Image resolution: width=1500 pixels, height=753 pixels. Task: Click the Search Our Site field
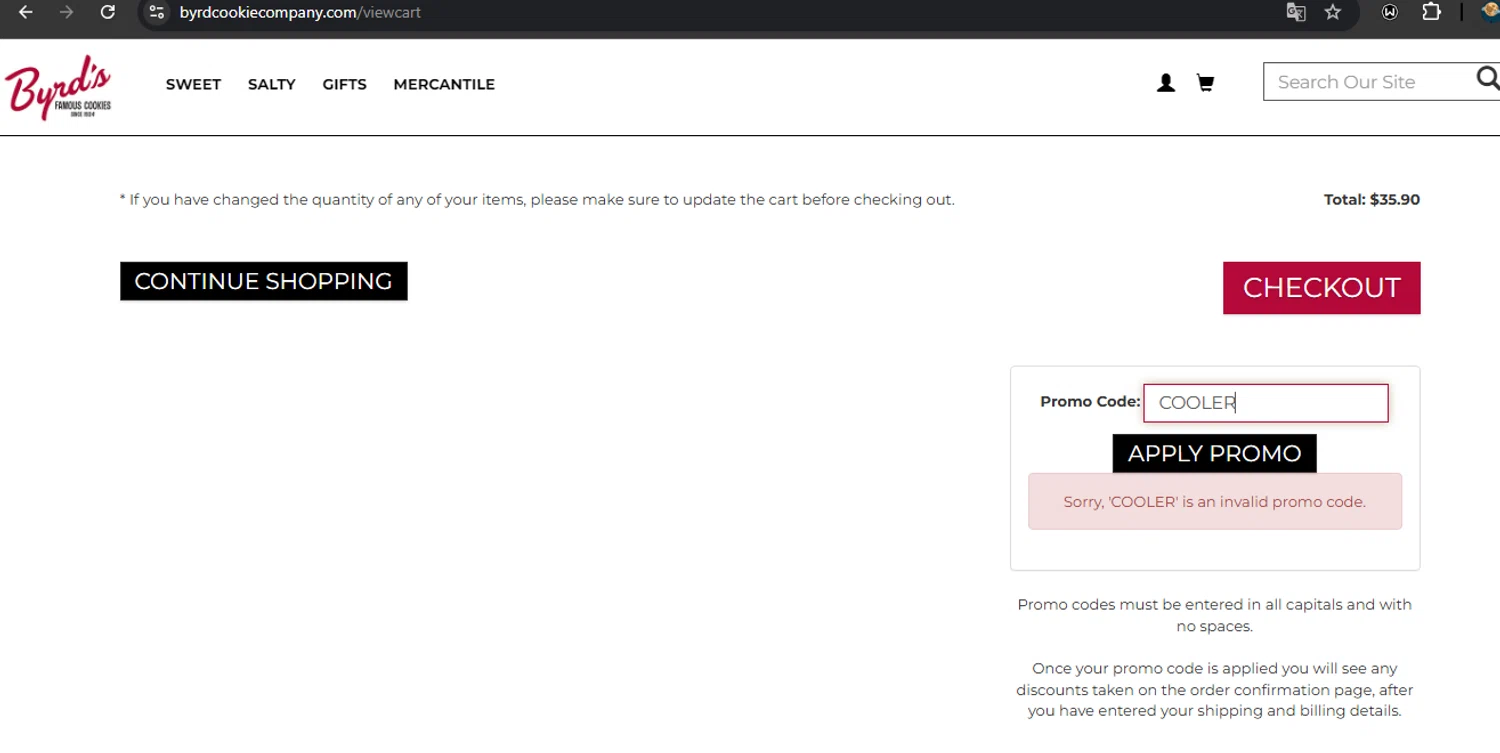[1365, 82]
